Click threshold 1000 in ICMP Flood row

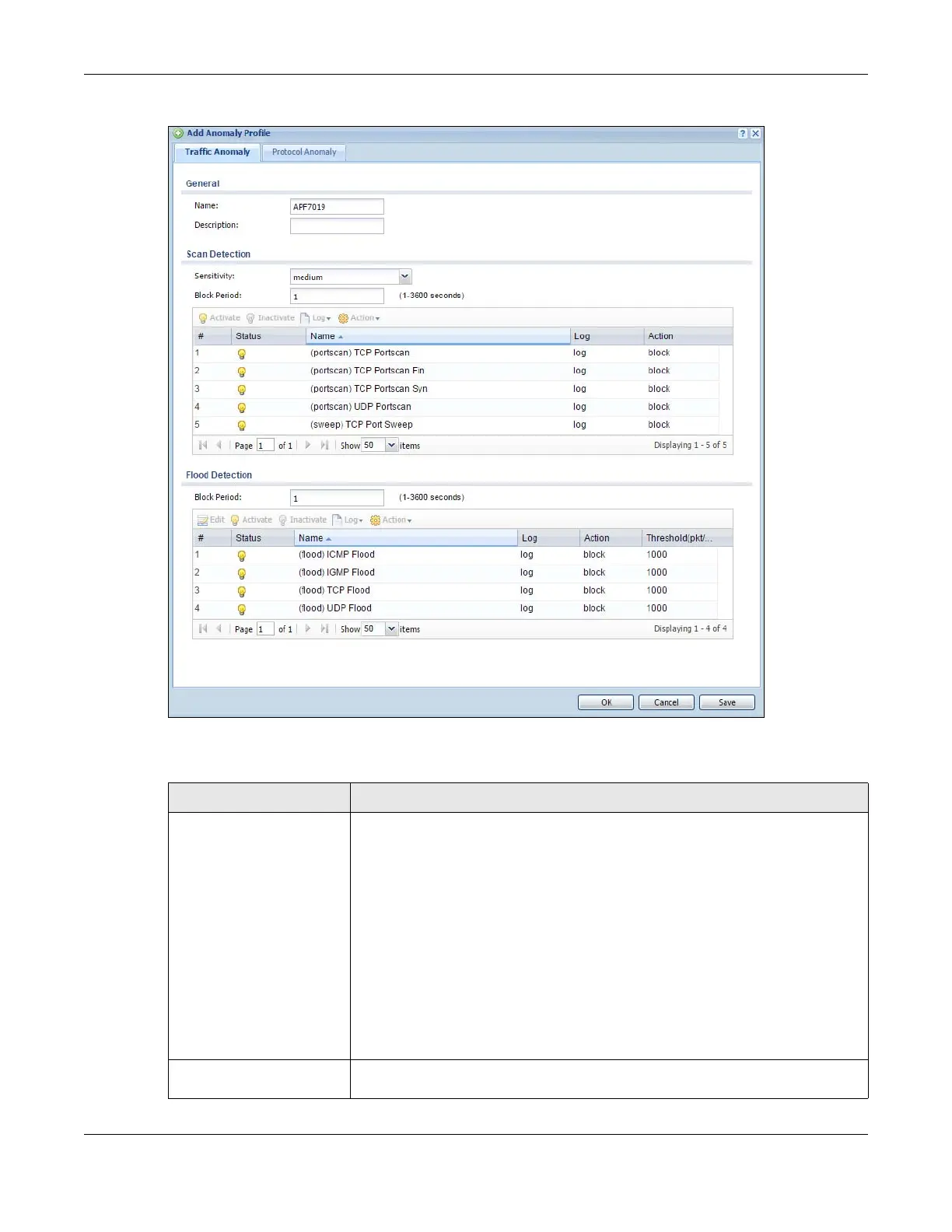pos(656,555)
